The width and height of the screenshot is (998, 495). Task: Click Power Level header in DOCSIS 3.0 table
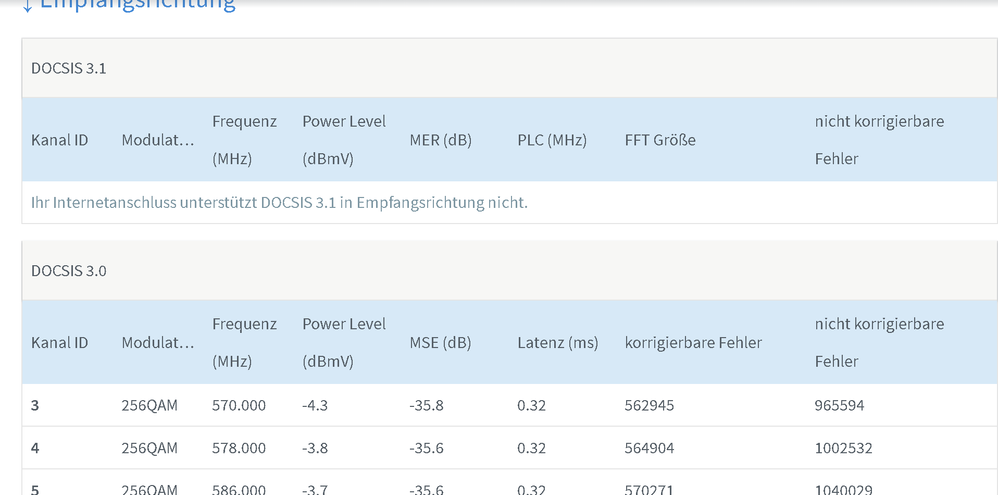pos(343,342)
